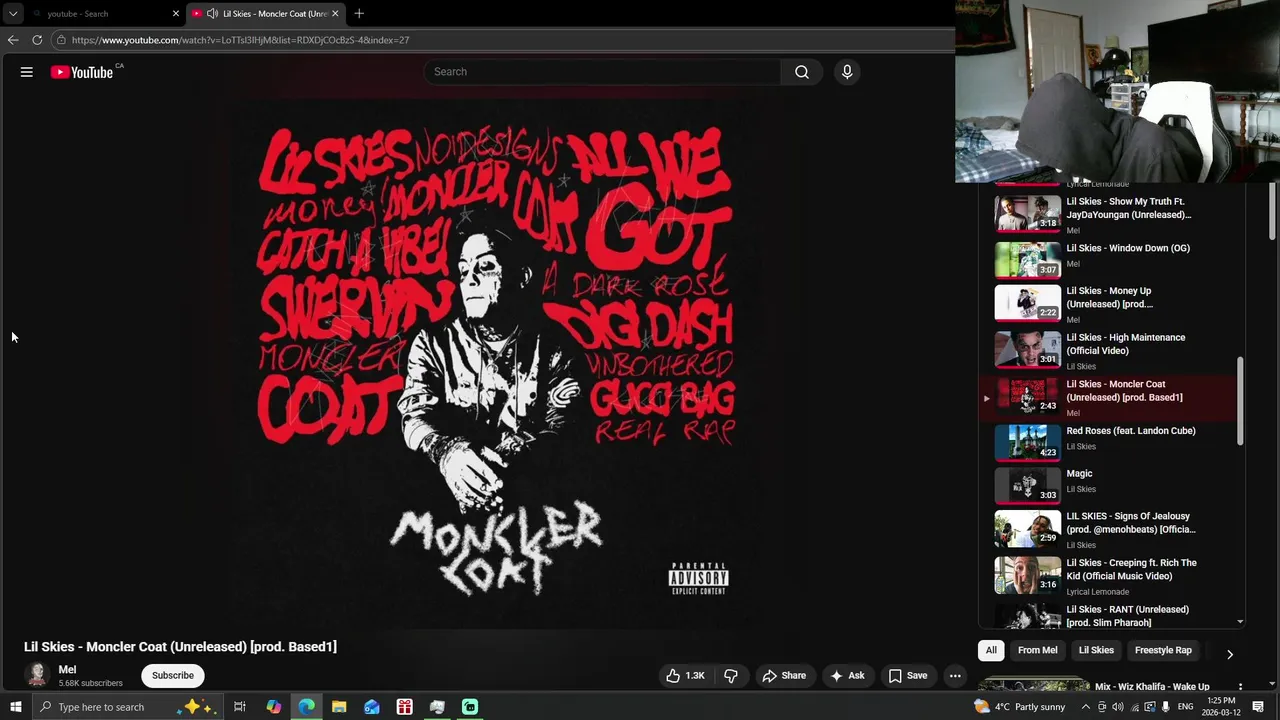Screen dimensions: 1280x720
Task: Play 'Creeping ft. Rich The Kid'
Action: click(x=1110, y=577)
